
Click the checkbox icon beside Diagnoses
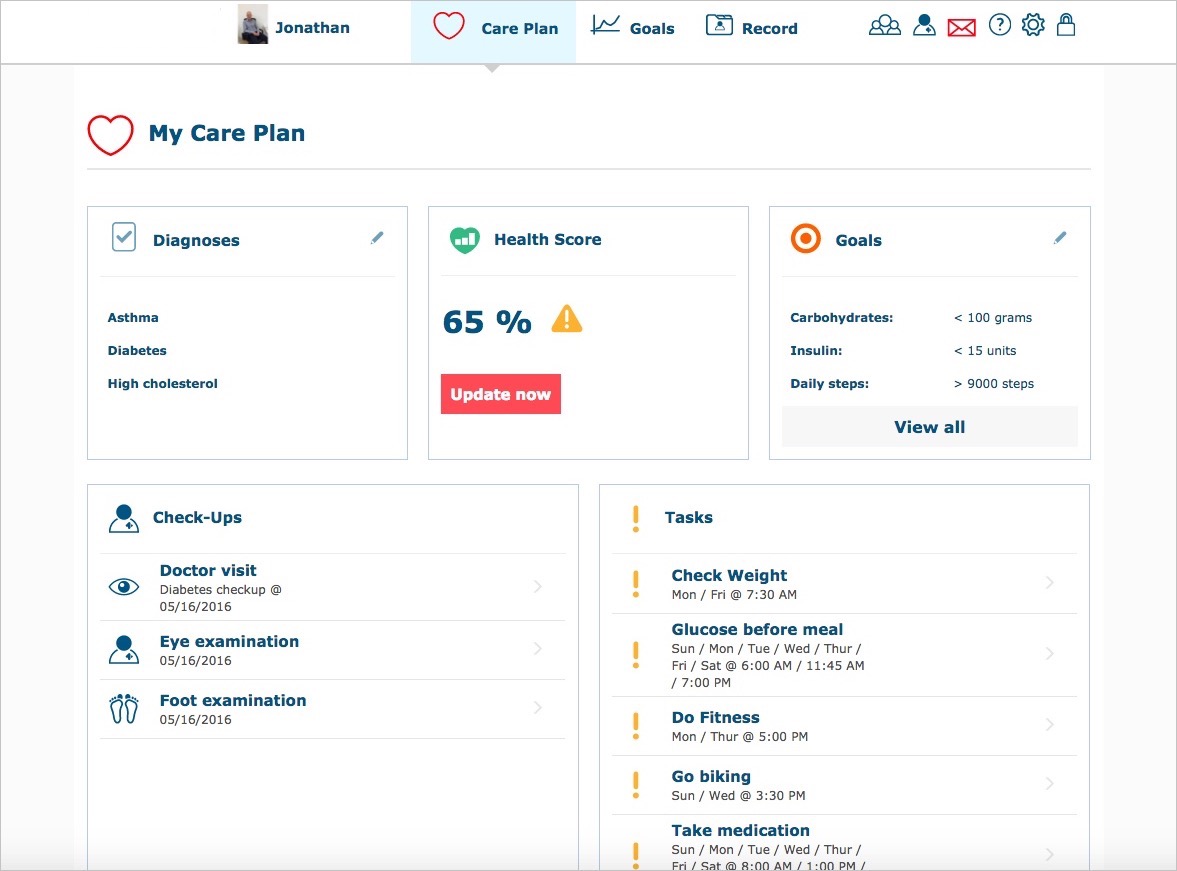click(123, 239)
